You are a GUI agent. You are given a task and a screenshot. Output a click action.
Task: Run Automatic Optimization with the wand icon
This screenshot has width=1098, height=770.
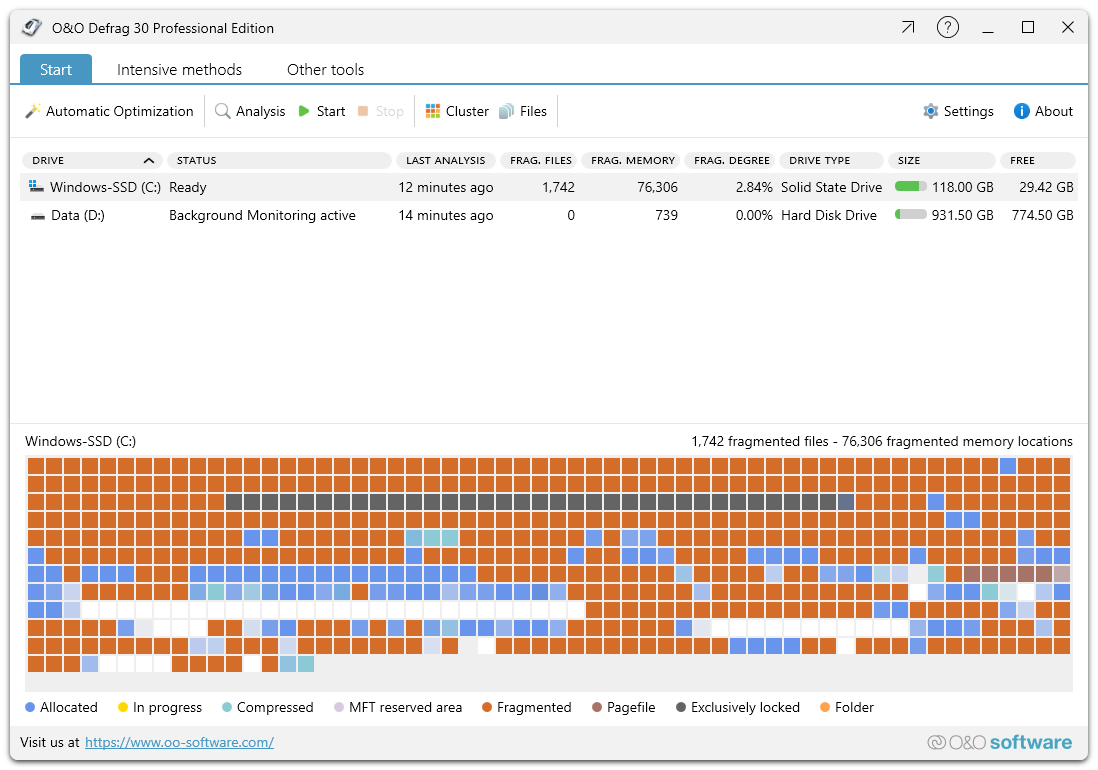[109, 111]
